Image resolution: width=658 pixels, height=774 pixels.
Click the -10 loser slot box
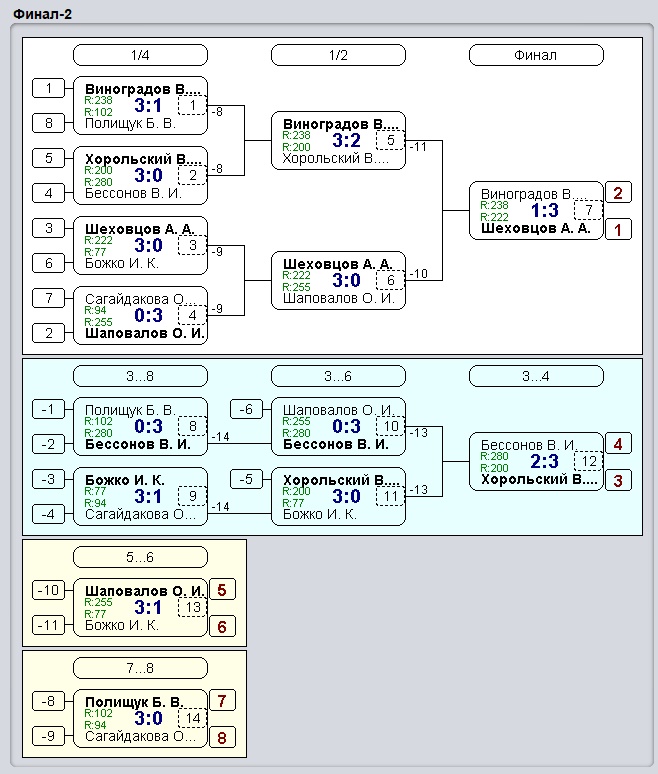[48, 590]
